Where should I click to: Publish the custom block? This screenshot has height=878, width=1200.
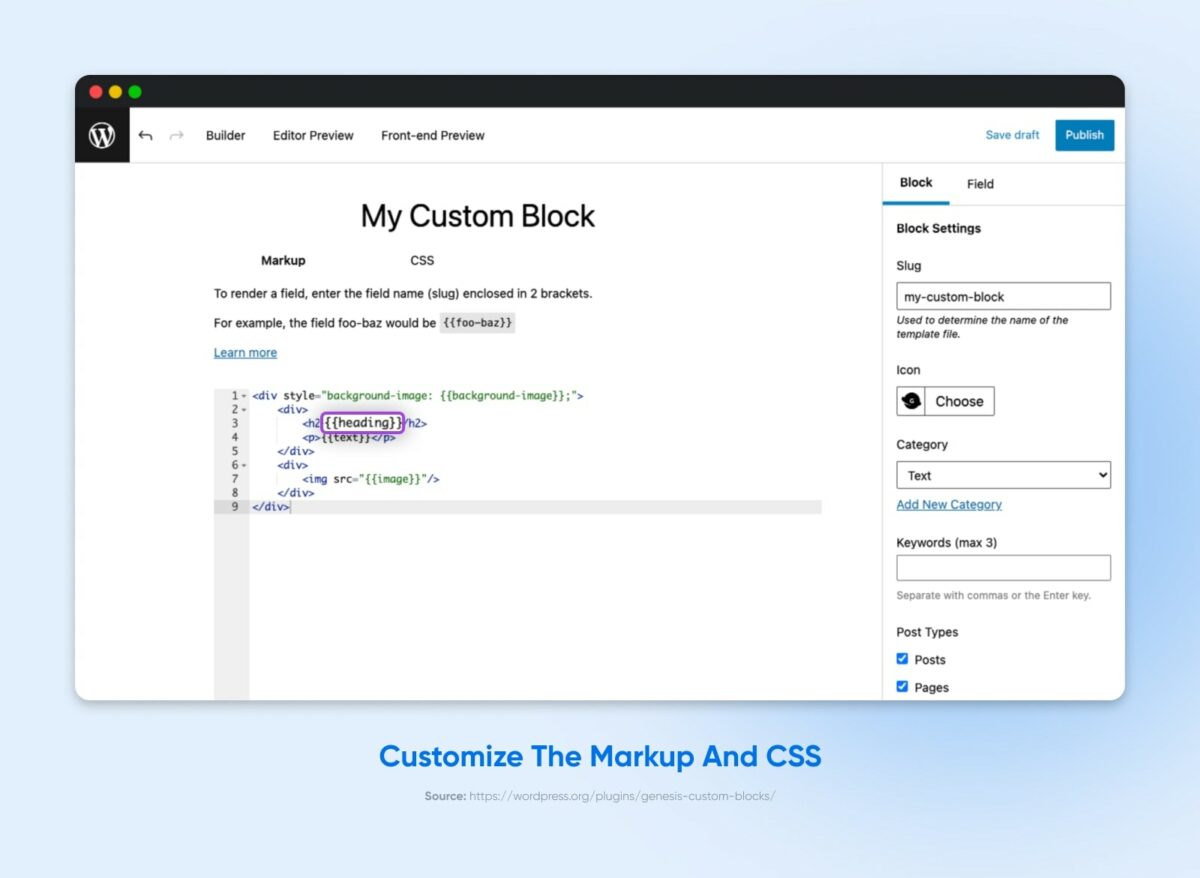pyautogui.click(x=1084, y=135)
